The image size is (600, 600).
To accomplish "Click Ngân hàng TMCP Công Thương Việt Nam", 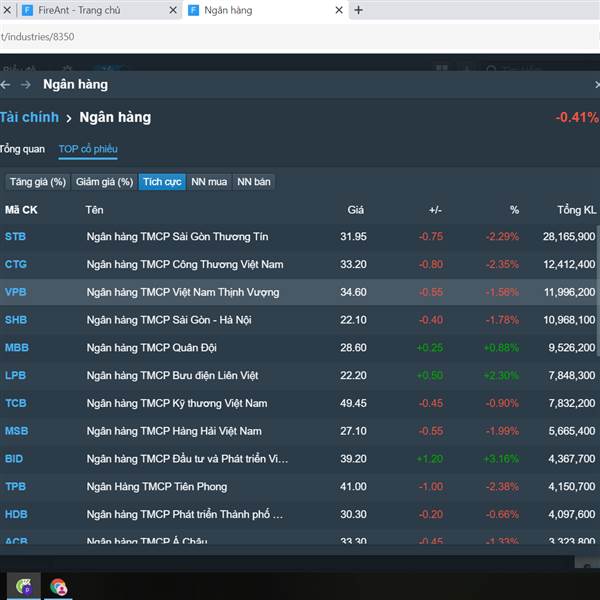I will pyautogui.click(x=185, y=265).
